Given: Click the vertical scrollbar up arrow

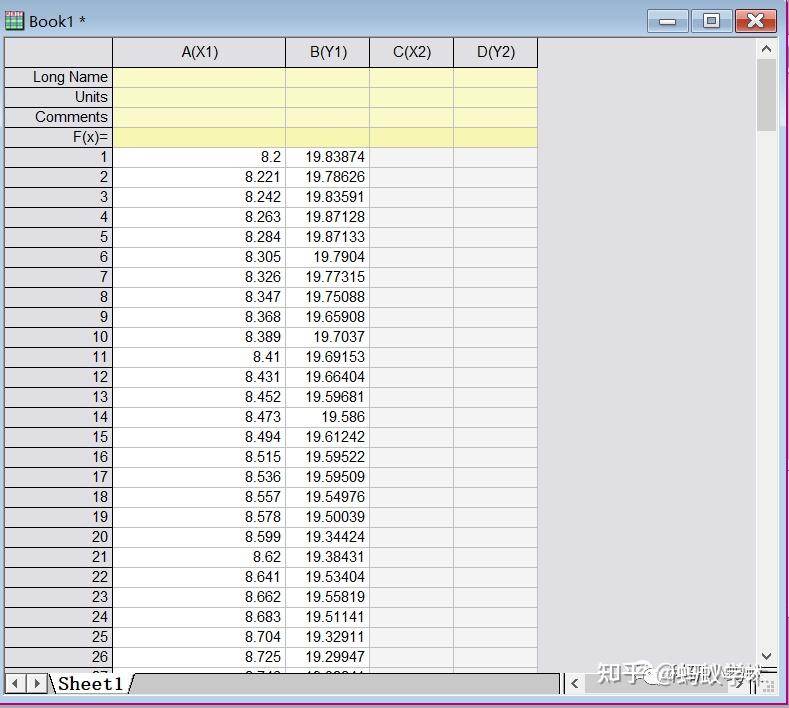Looking at the screenshot, I should pos(766,49).
